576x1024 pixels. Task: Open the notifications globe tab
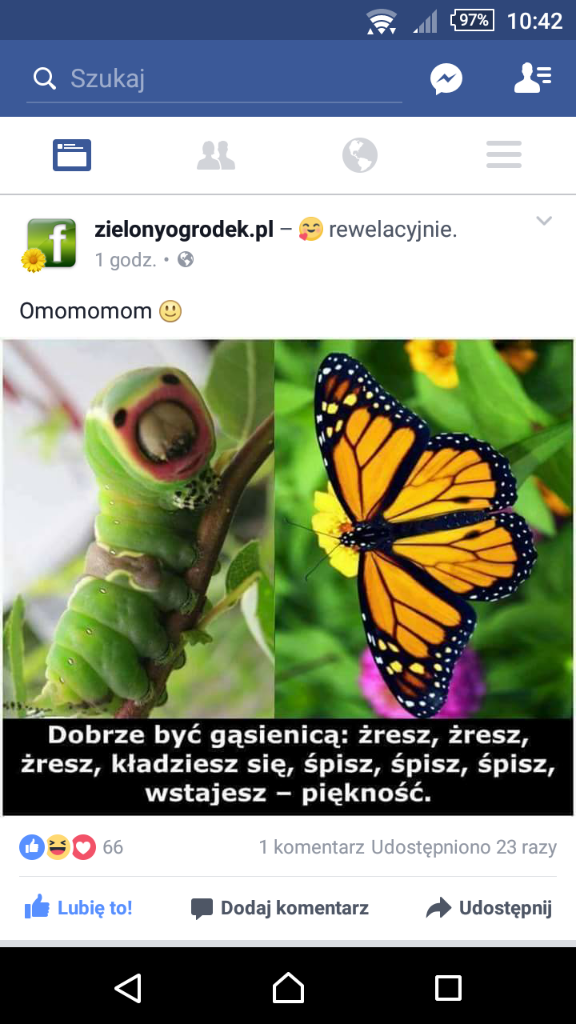point(360,155)
